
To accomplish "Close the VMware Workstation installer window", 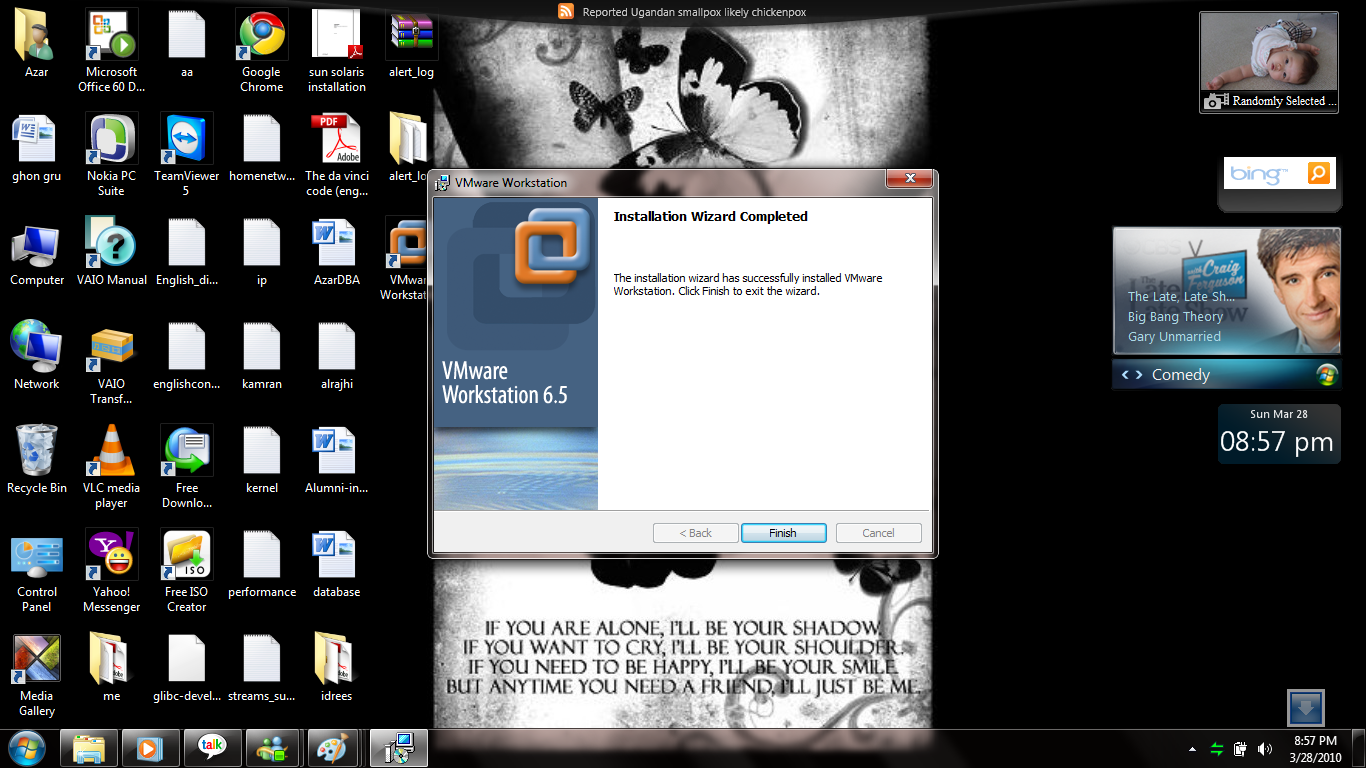I will 910,179.
